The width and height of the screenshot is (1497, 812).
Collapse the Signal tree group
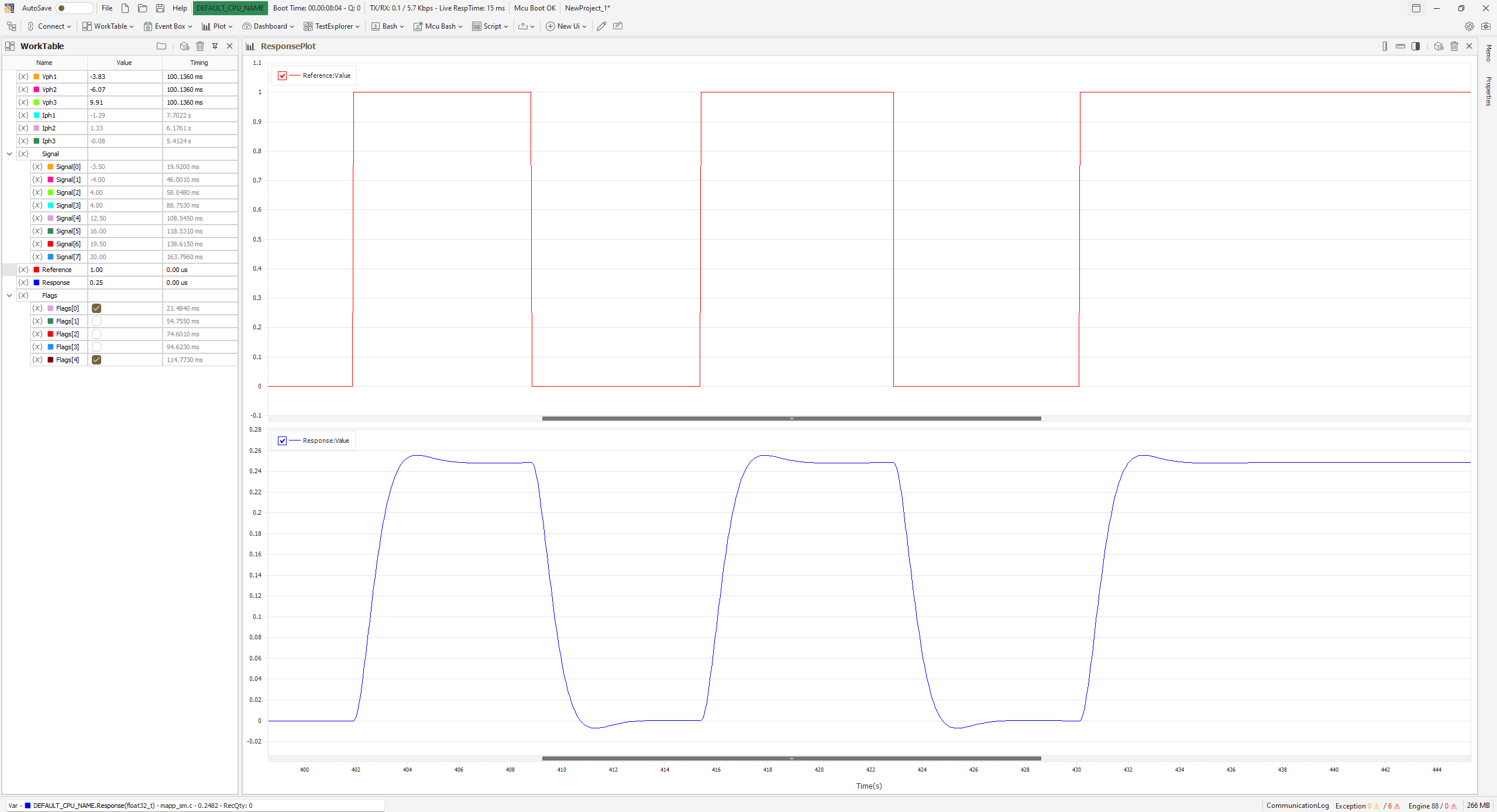point(9,154)
